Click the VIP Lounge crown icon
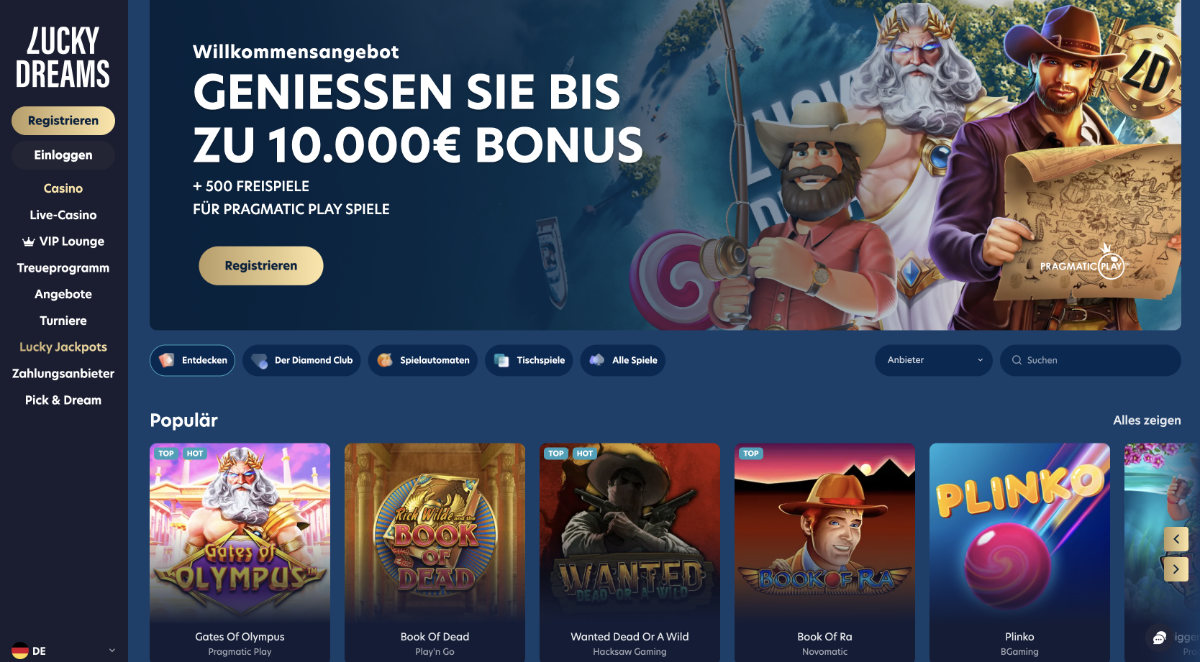The width and height of the screenshot is (1200, 662). tap(28, 242)
